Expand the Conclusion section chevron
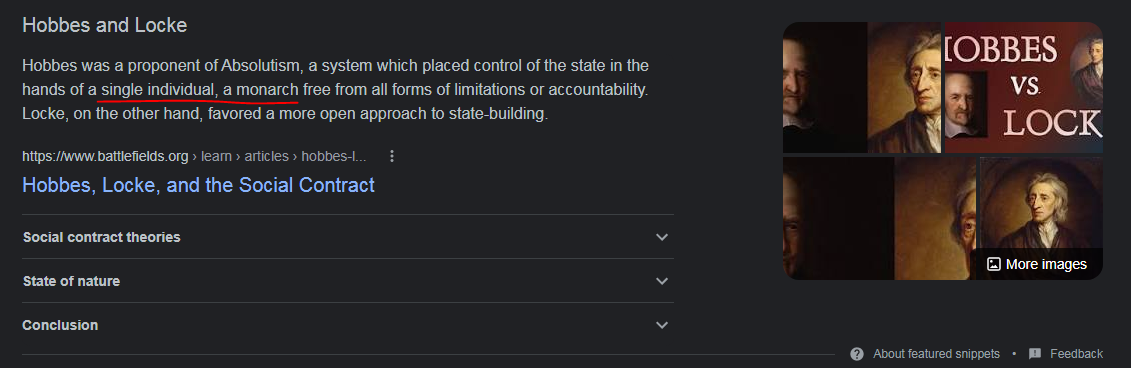Screen dimensions: 1131x368 point(661,325)
